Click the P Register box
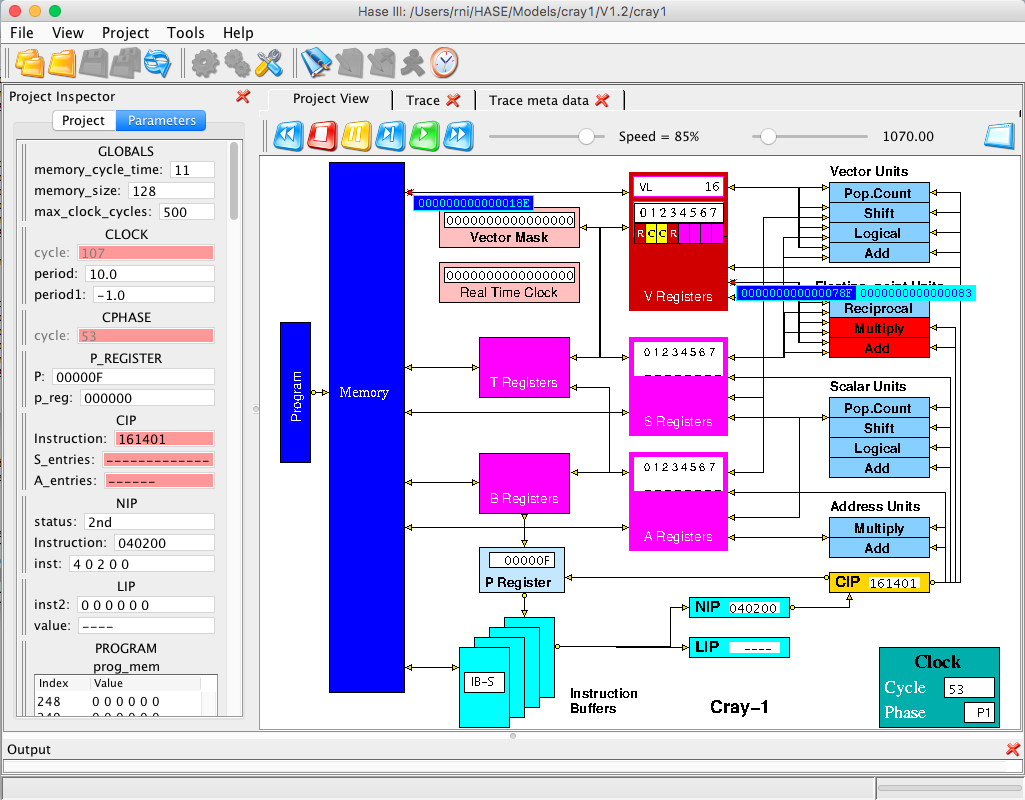 point(522,570)
